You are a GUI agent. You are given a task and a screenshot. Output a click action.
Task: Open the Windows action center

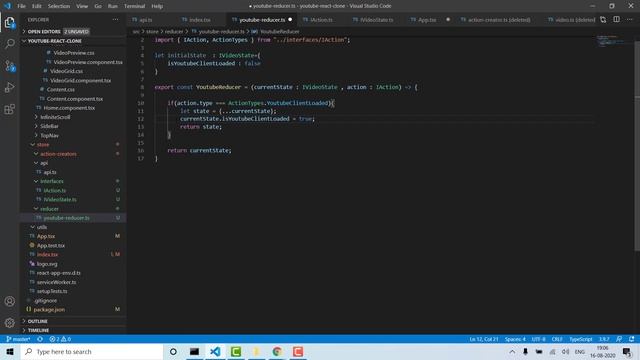627,351
